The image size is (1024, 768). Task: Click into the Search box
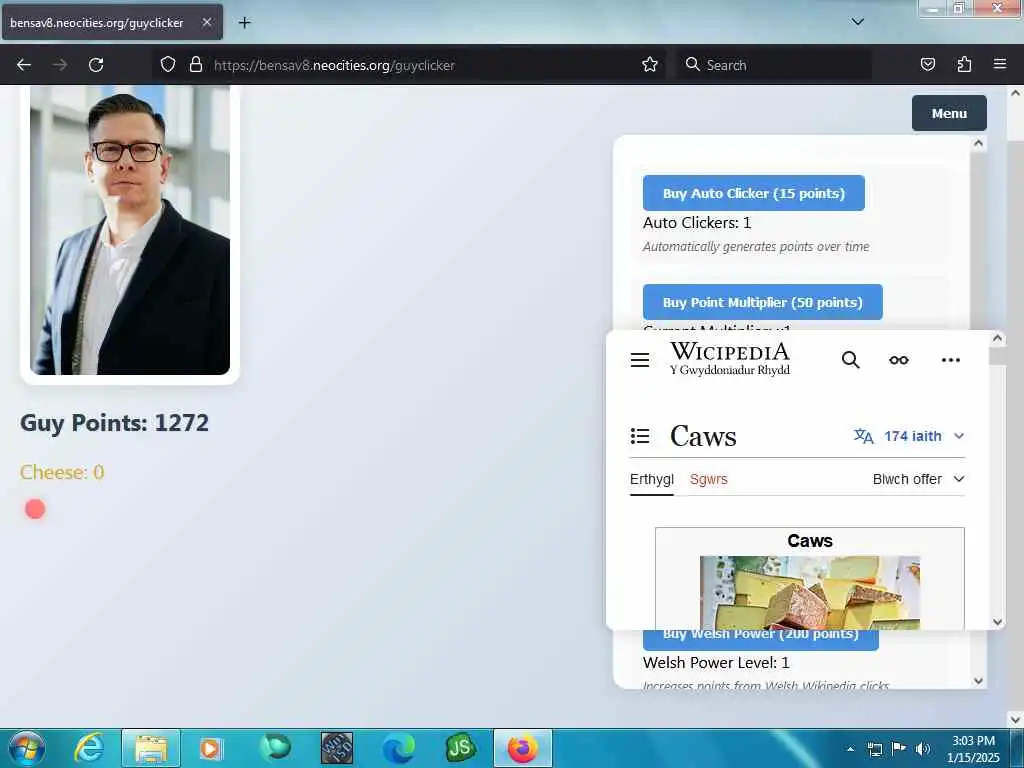click(774, 65)
